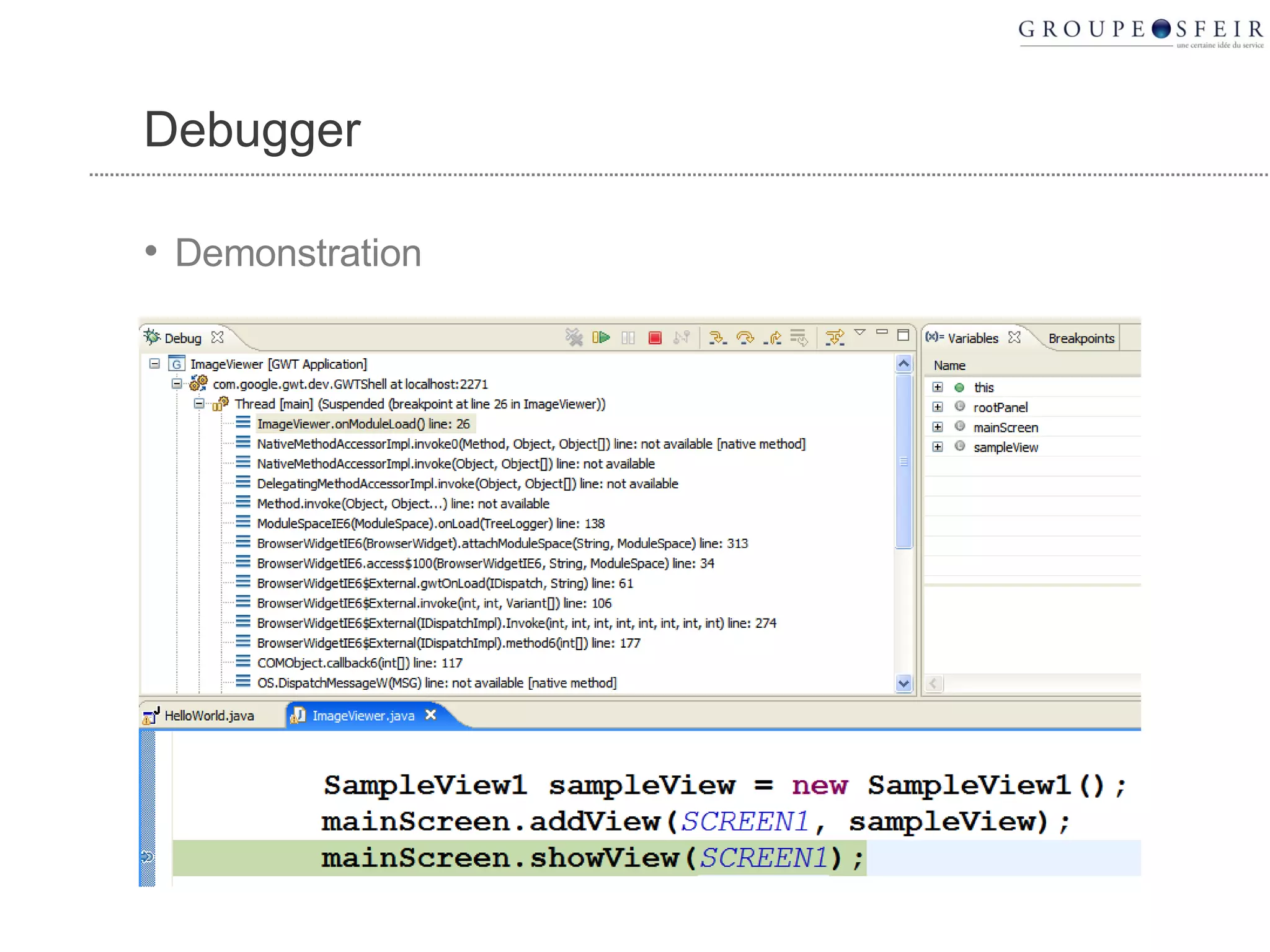Click the Step Return icon
The height and width of the screenshot is (952, 1270).
click(x=772, y=338)
